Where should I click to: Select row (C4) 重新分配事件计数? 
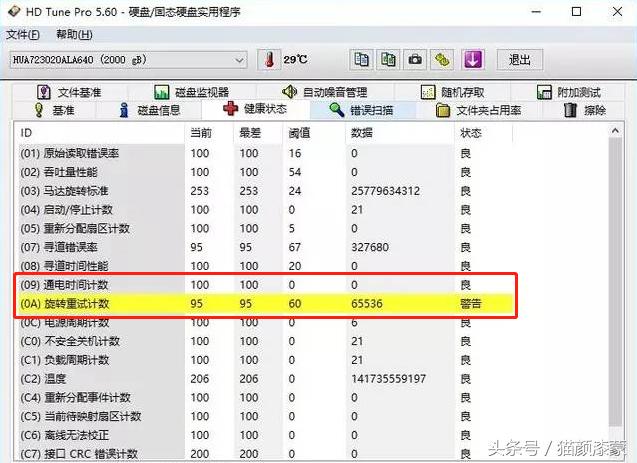(x=264, y=397)
